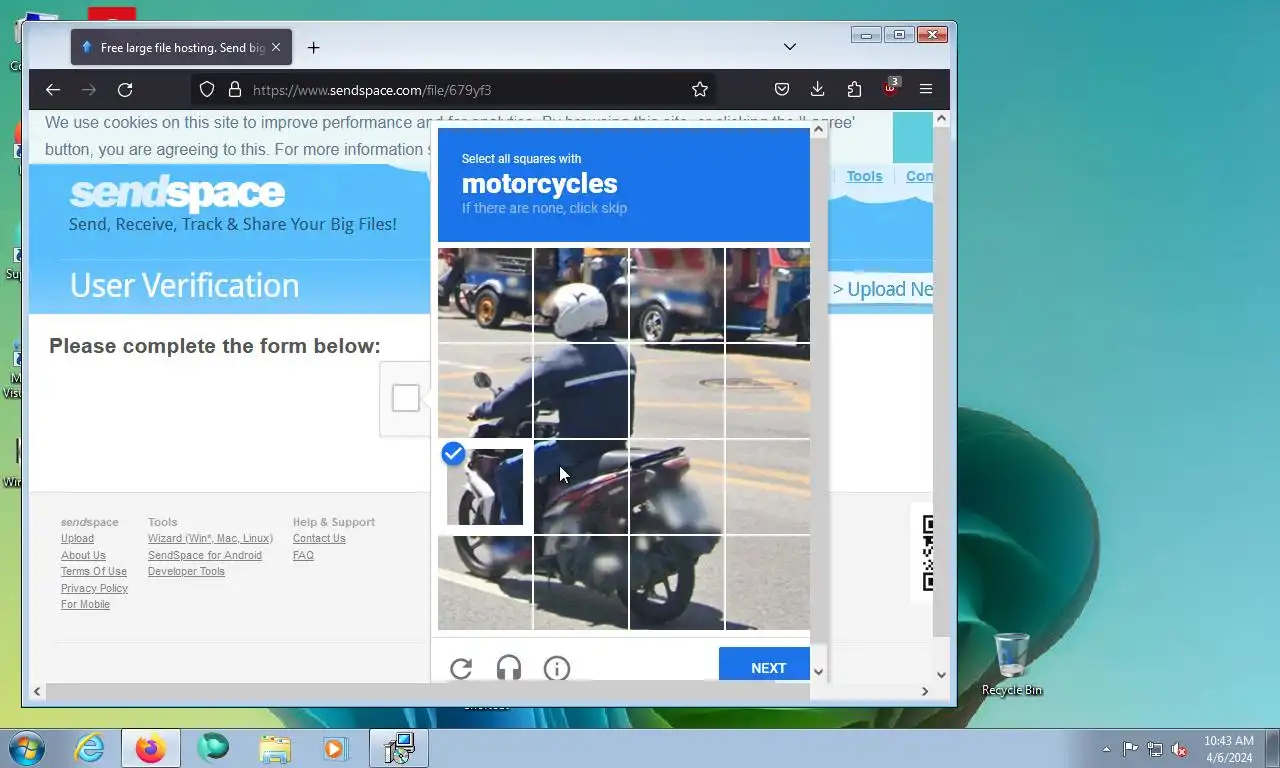Open a new Firefox tab with plus
1280x768 pixels.
click(314, 47)
